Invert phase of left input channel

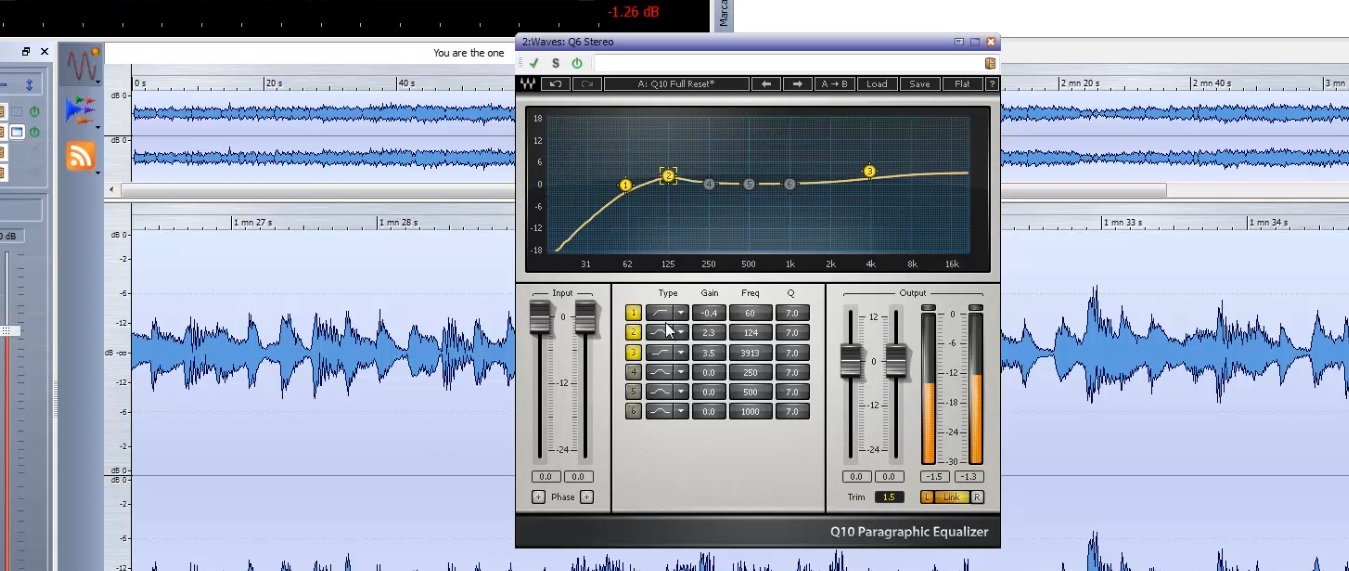pyautogui.click(x=538, y=497)
